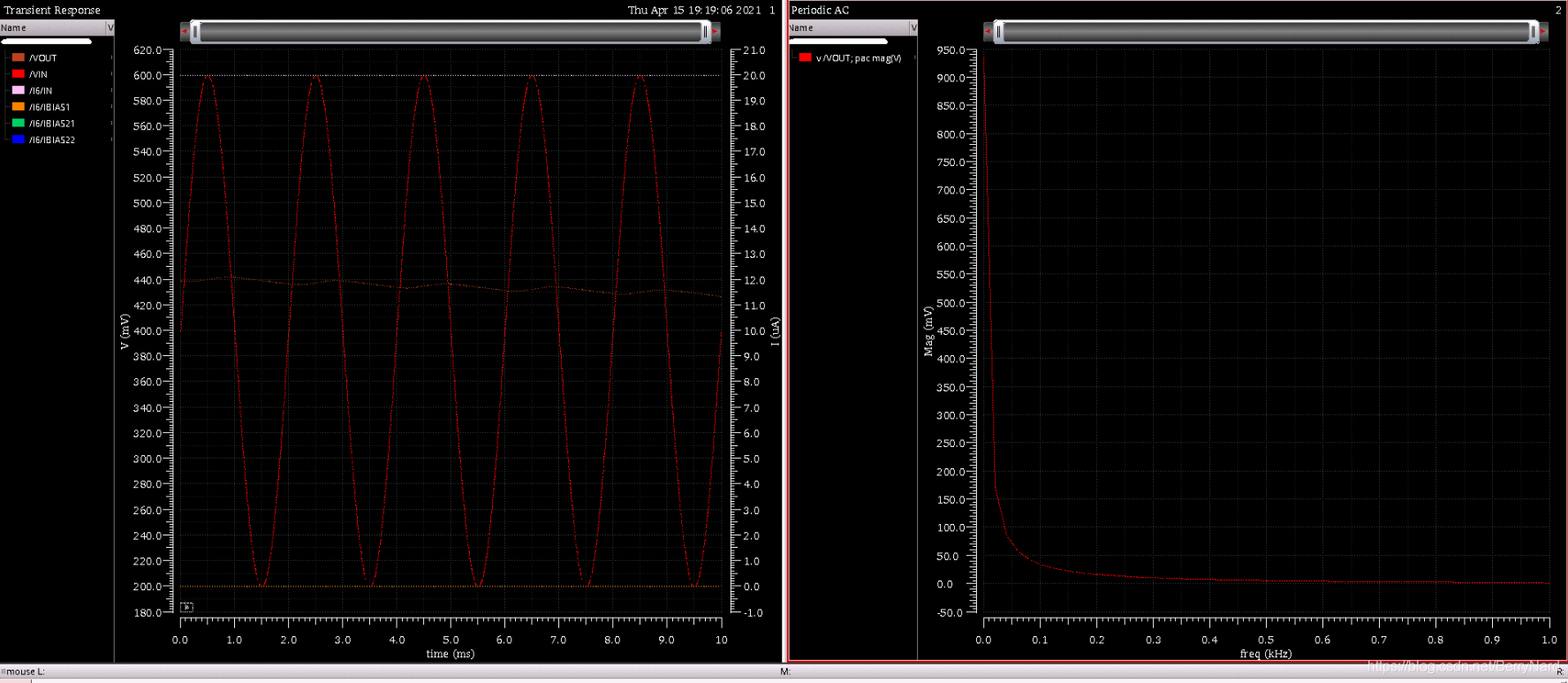1568x683 pixels.
Task: Click the orange /I6/IBIAS1 legend icon
Action: pyautogui.click(x=18, y=107)
